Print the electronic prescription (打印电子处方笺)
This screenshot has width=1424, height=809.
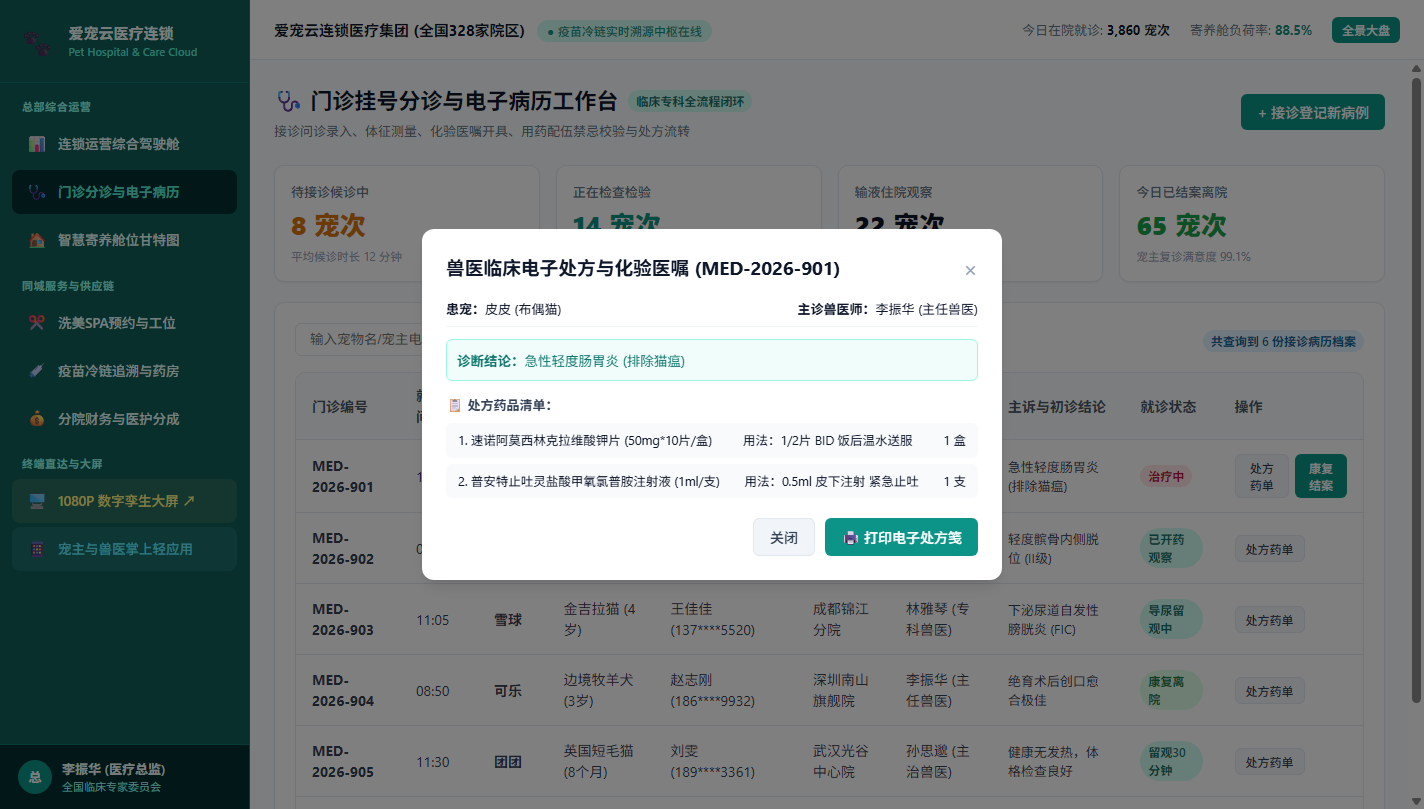(901, 537)
